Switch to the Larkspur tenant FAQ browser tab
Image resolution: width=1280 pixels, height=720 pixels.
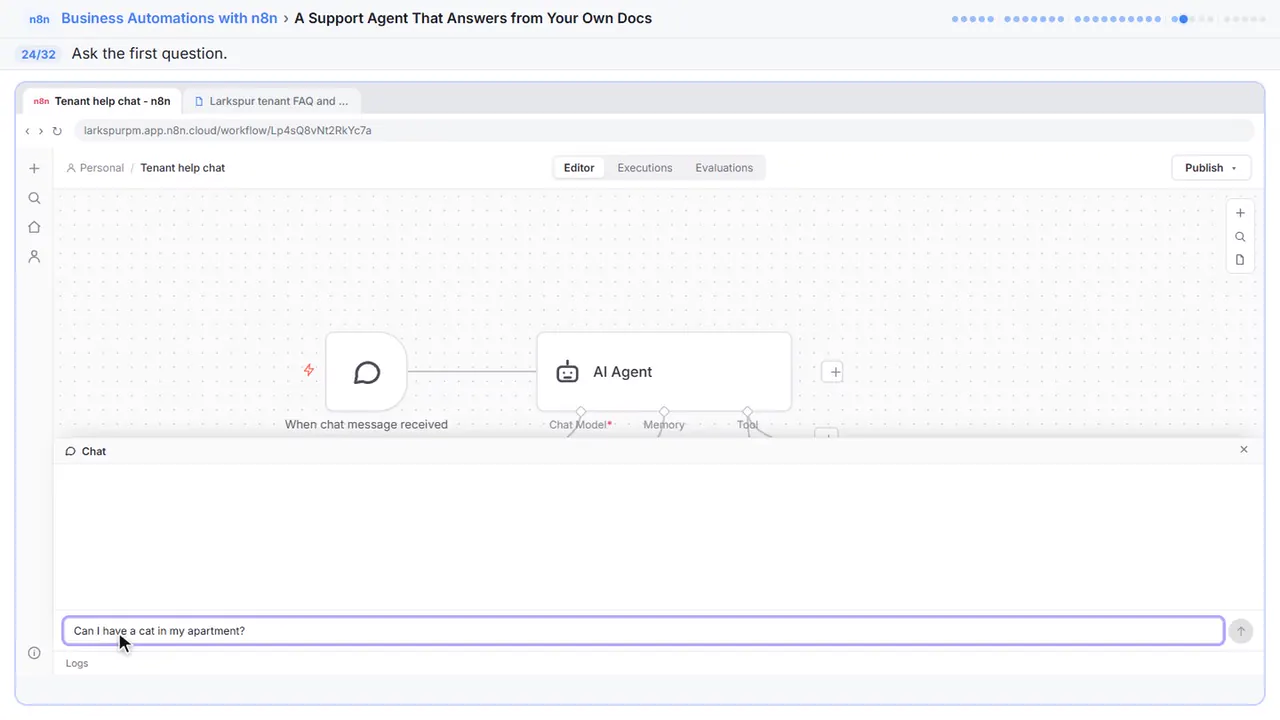[x=271, y=101]
